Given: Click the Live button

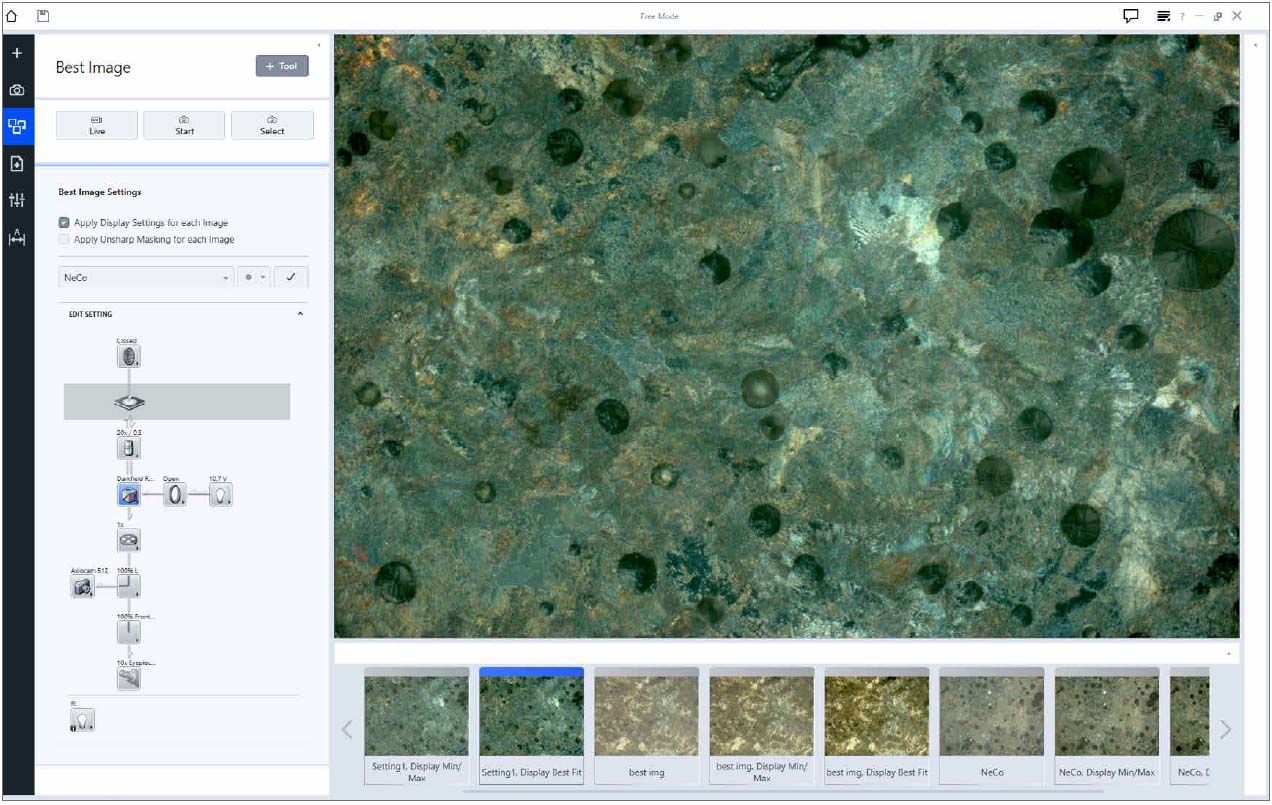Looking at the screenshot, I should point(97,125).
